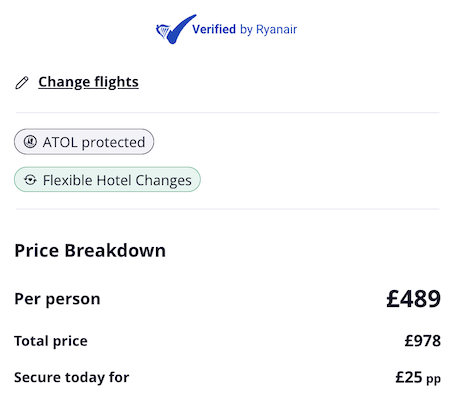454x394 pixels.
Task: Select the £25 pp deposit amount
Action: (x=418, y=378)
